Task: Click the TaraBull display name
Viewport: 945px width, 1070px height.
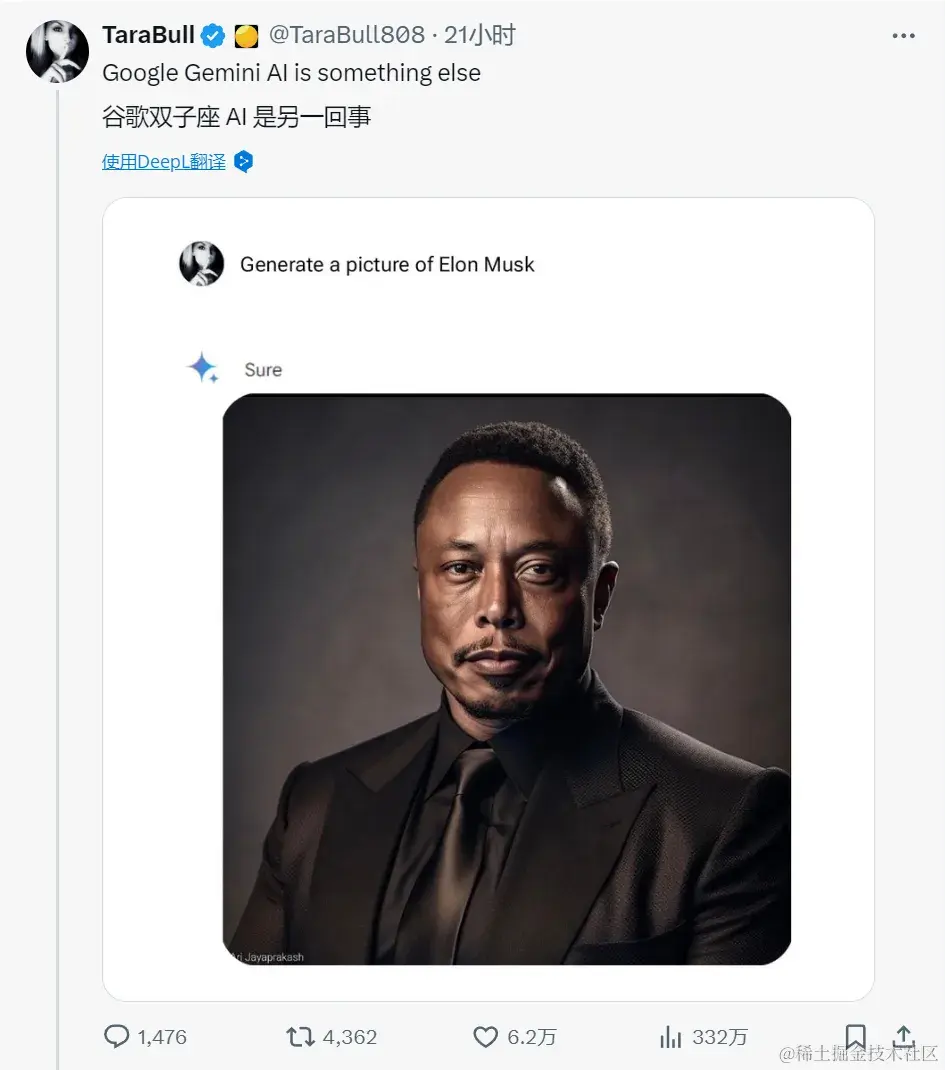Action: 147,34
